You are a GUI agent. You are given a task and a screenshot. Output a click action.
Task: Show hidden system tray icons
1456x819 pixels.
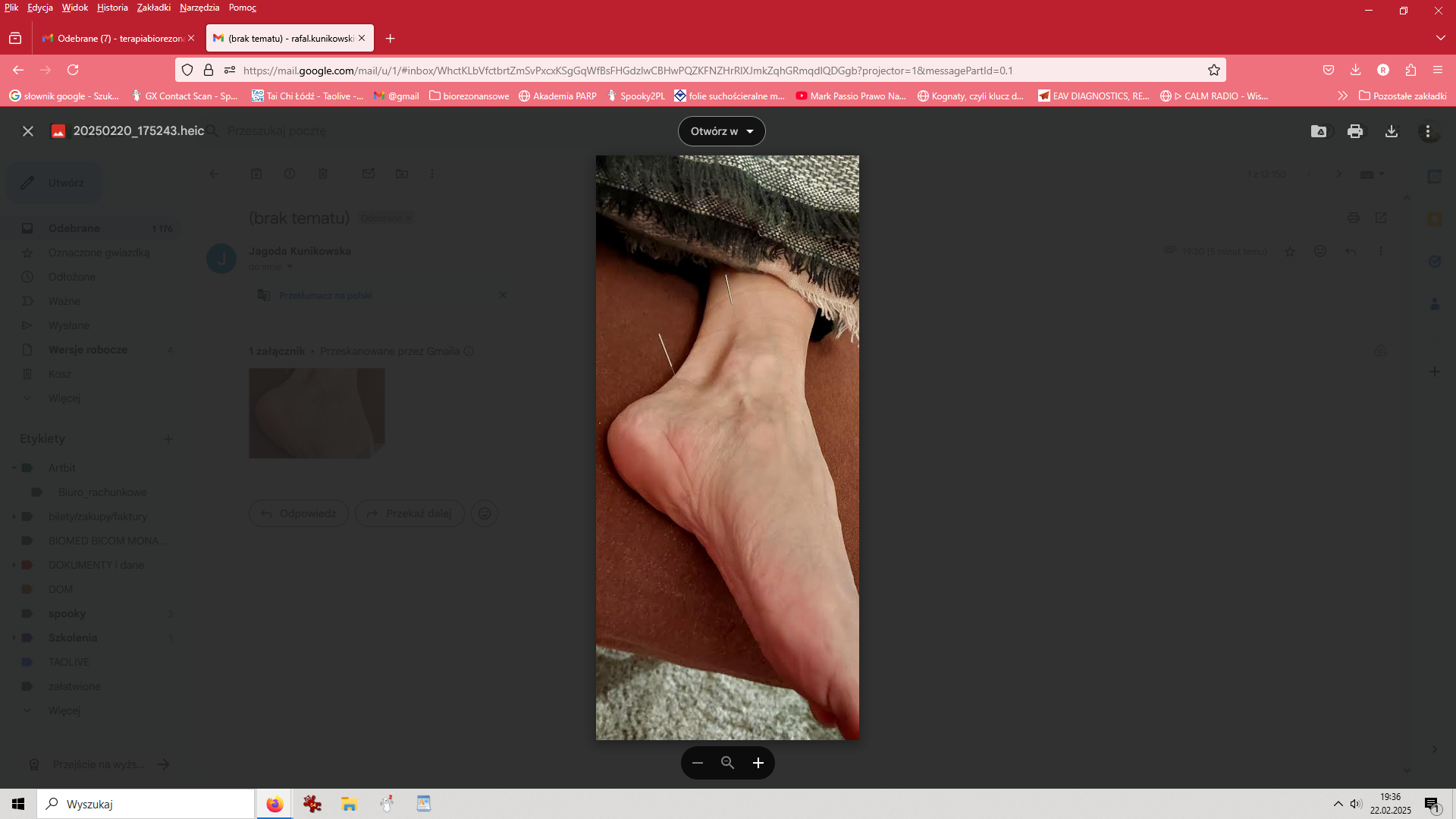(1338, 804)
